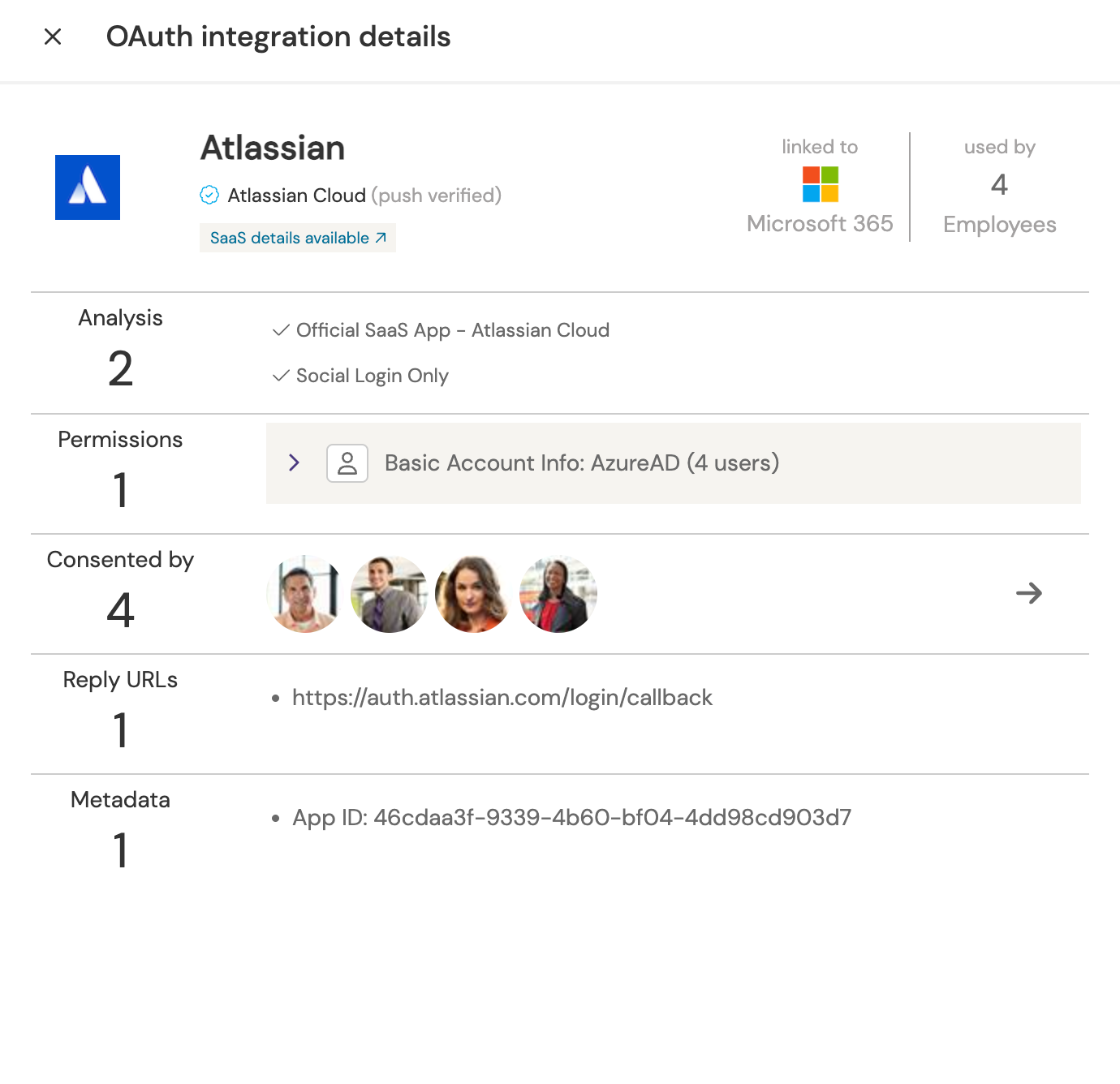Open the fourth consenting user's avatar
The height and width of the screenshot is (1084, 1120).
pos(558,594)
